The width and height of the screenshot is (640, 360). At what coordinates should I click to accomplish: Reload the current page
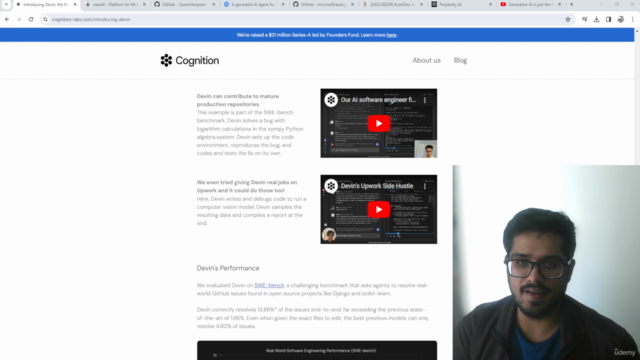coord(31,19)
